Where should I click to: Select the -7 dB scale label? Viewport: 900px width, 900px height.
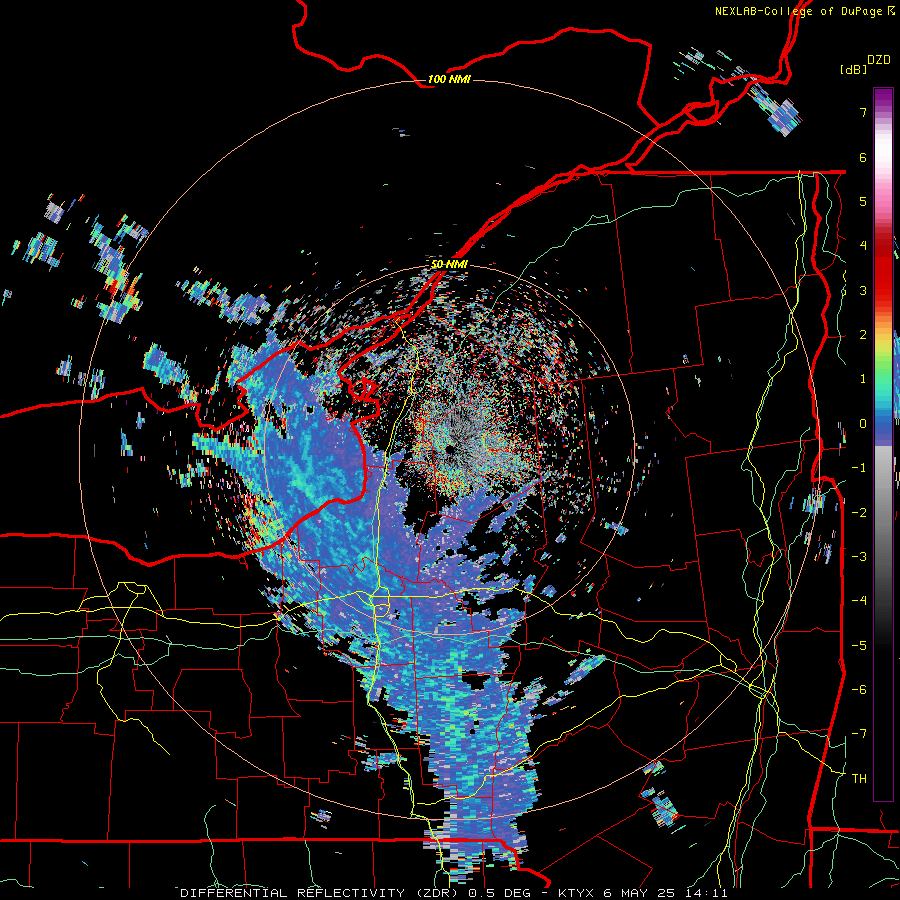tap(859, 734)
